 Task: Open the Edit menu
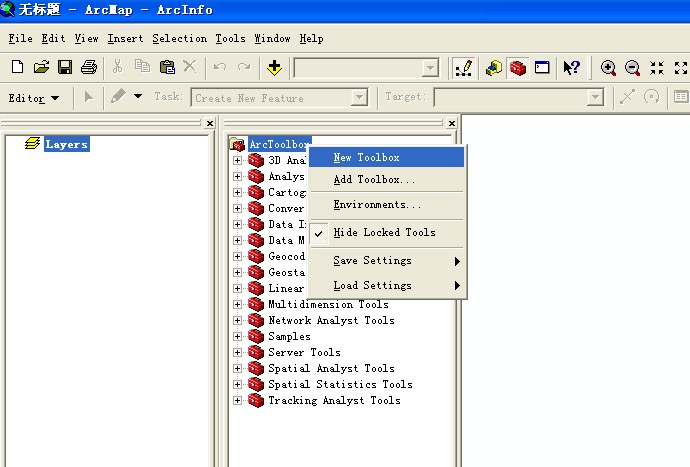[53, 39]
